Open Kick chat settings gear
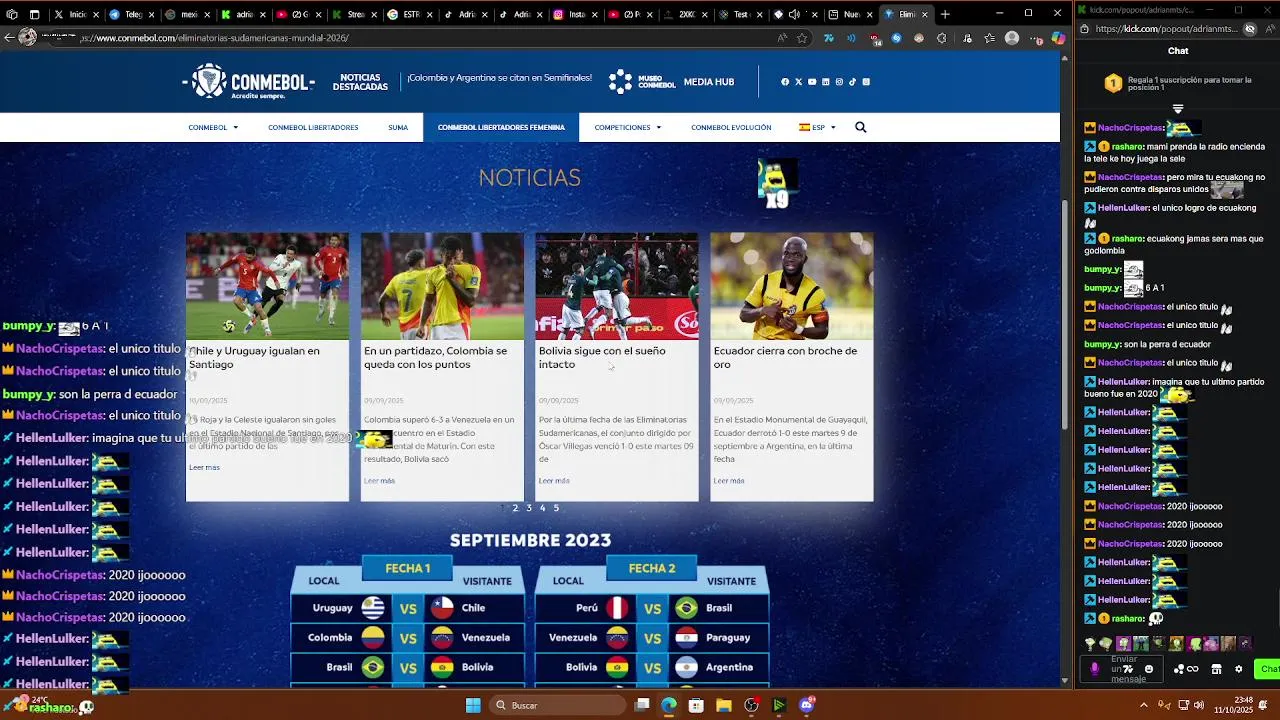Screen dimensions: 1280x720 point(1238,669)
